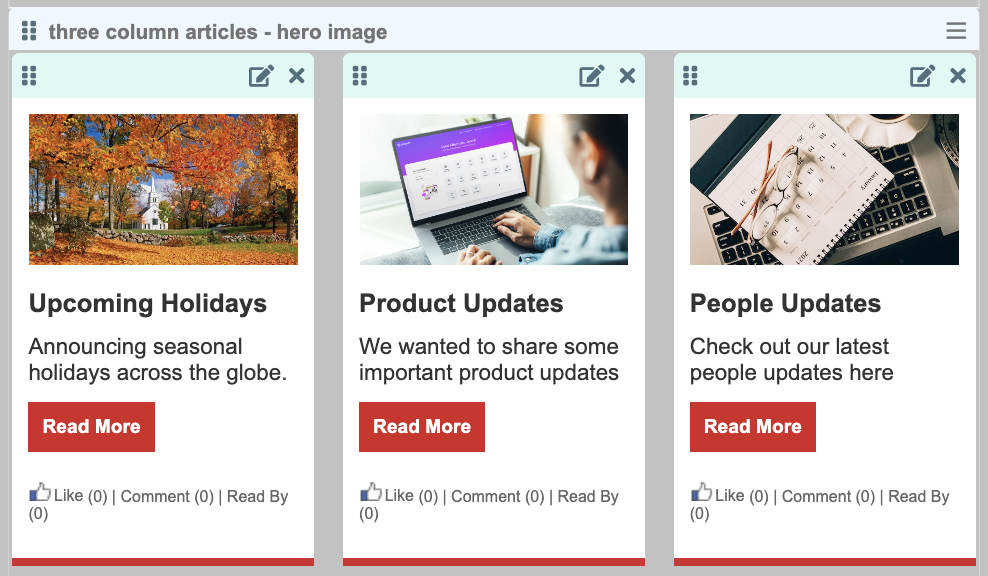988x576 pixels.
Task: Open the hamburger menu for the section
Action: click(956, 31)
